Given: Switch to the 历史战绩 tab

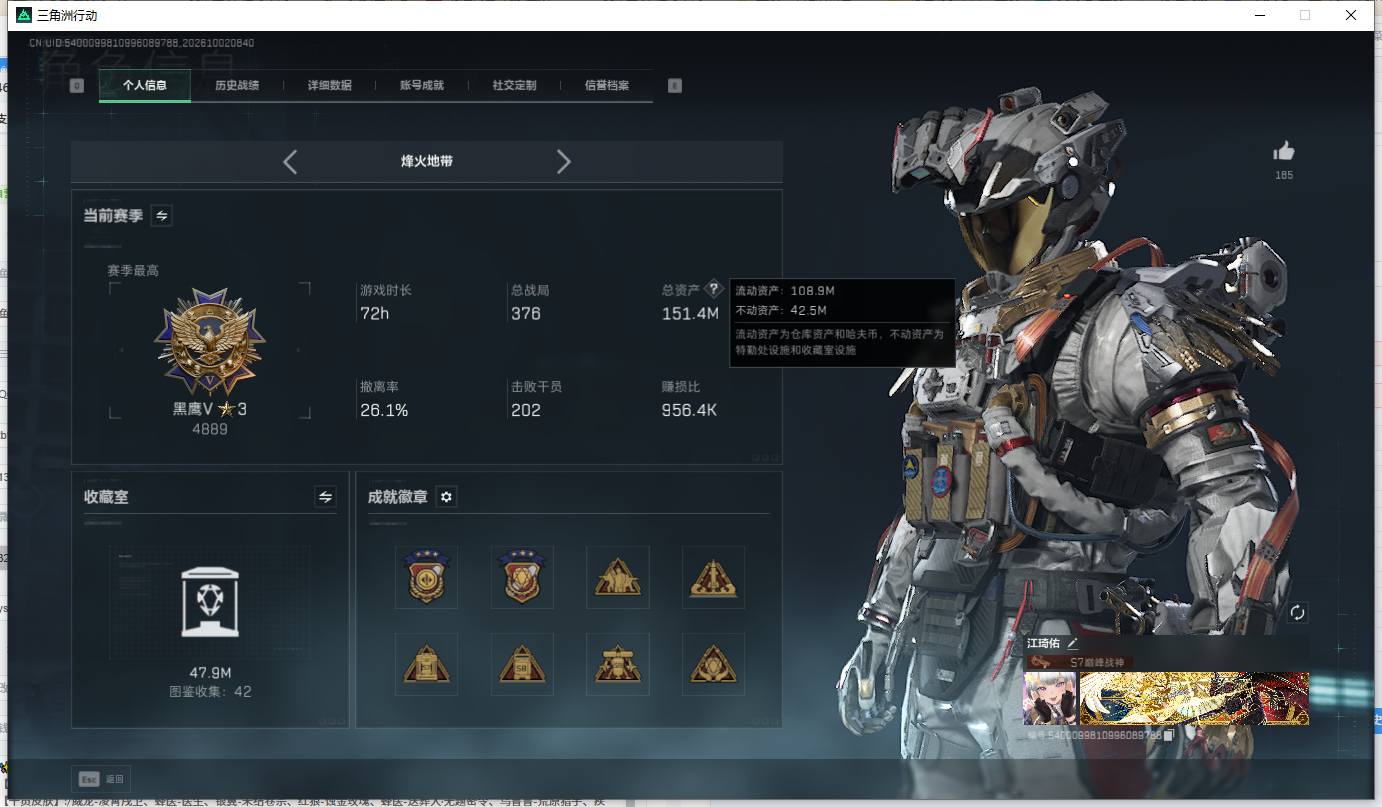Looking at the screenshot, I should point(237,86).
